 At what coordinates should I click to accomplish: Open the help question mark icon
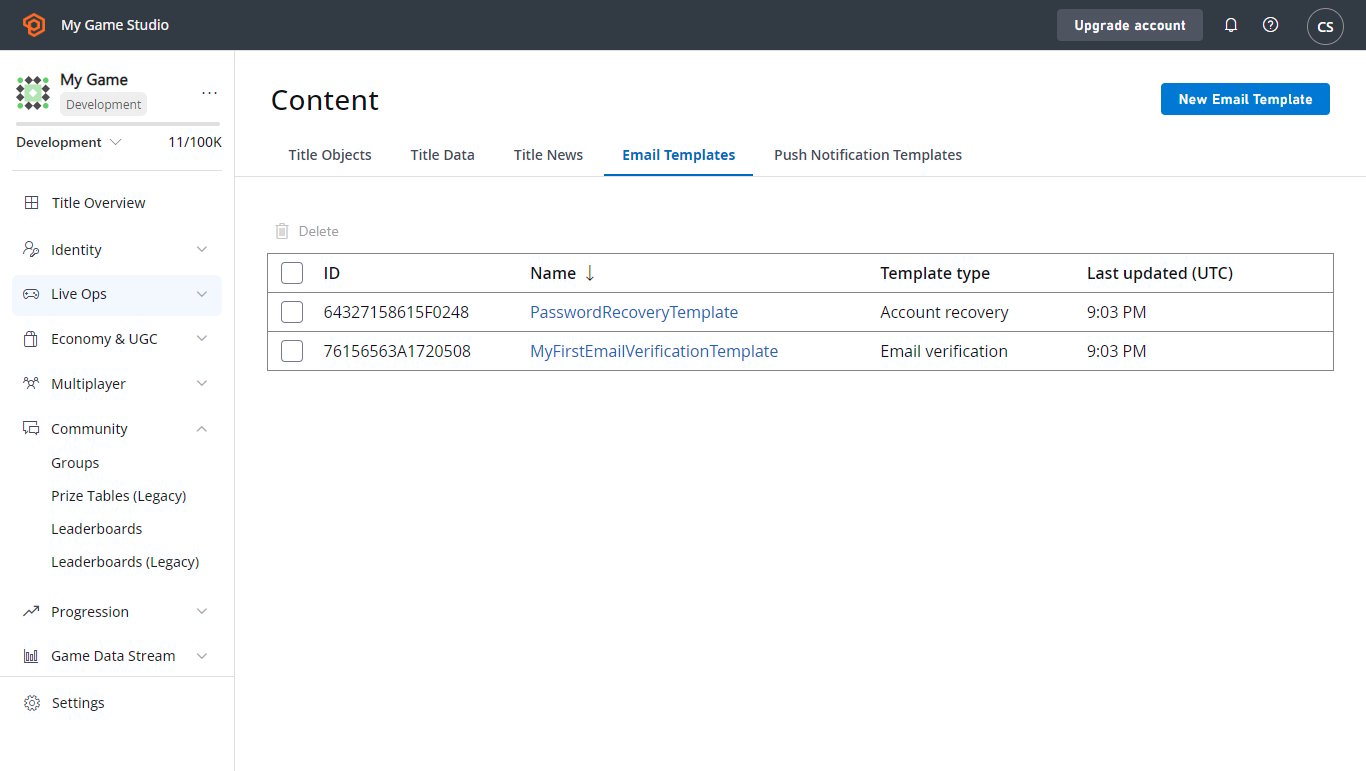[1270, 25]
